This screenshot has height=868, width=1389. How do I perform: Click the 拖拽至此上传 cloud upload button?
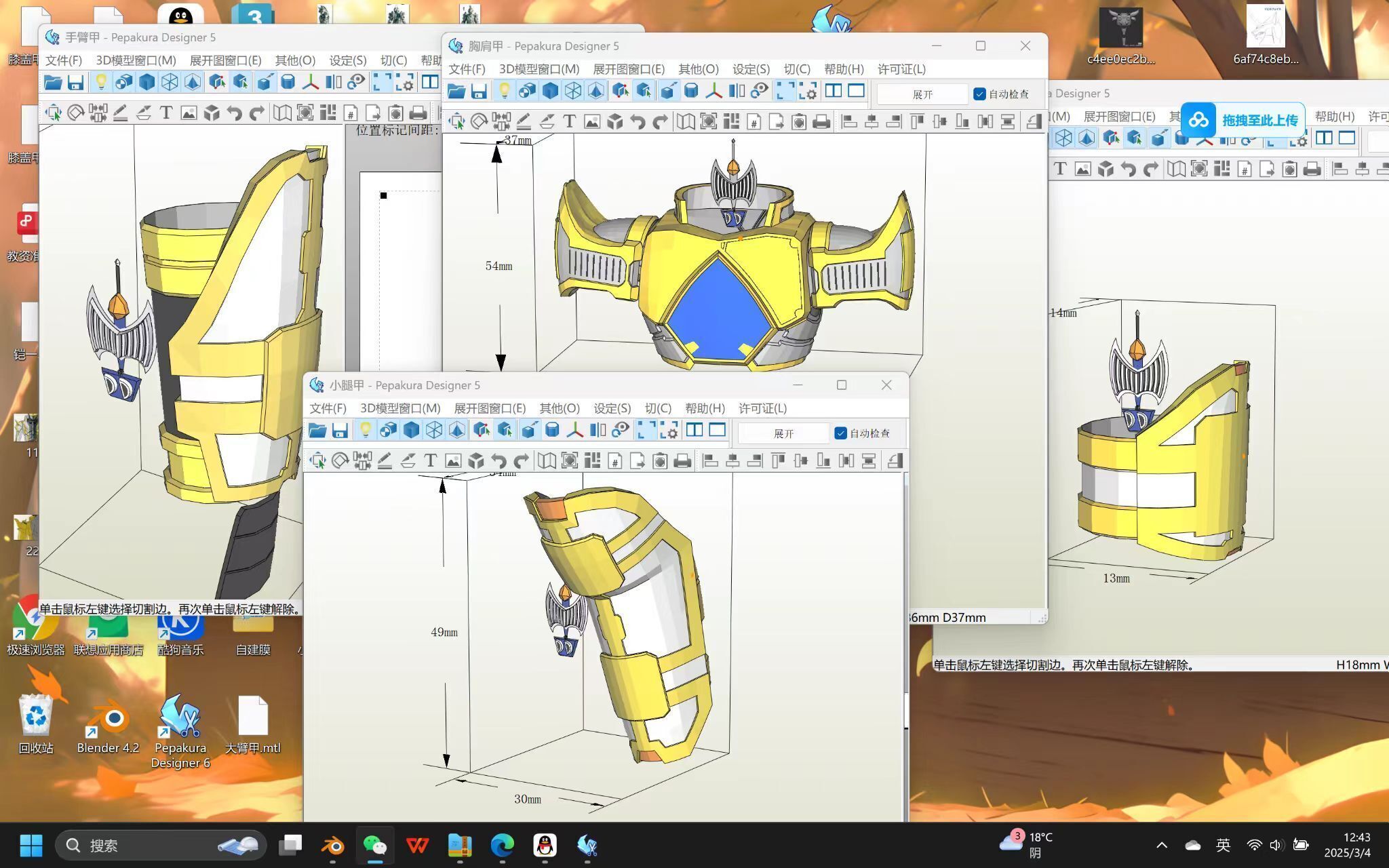1243,121
